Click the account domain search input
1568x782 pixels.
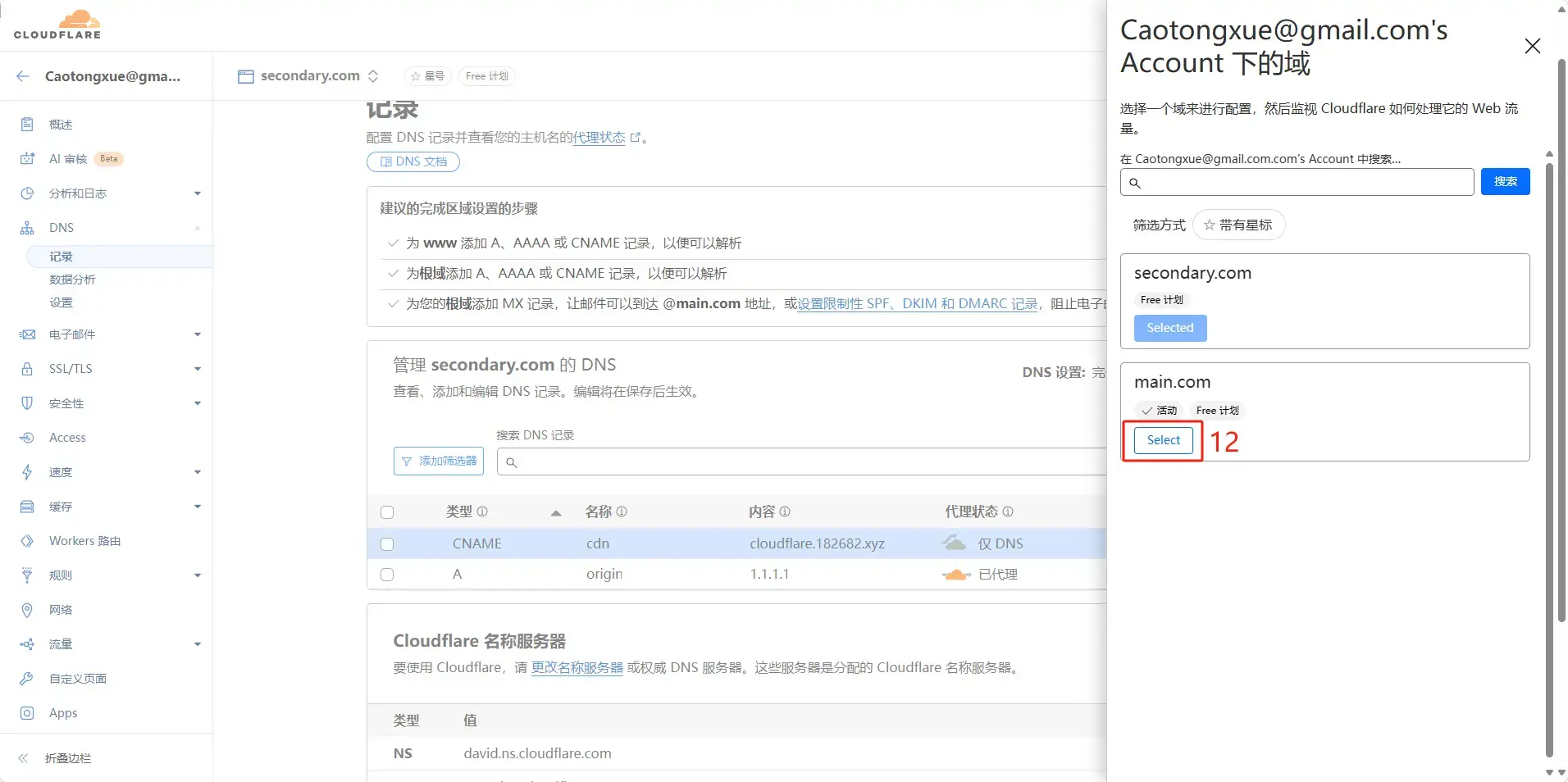[x=1297, y=182]
